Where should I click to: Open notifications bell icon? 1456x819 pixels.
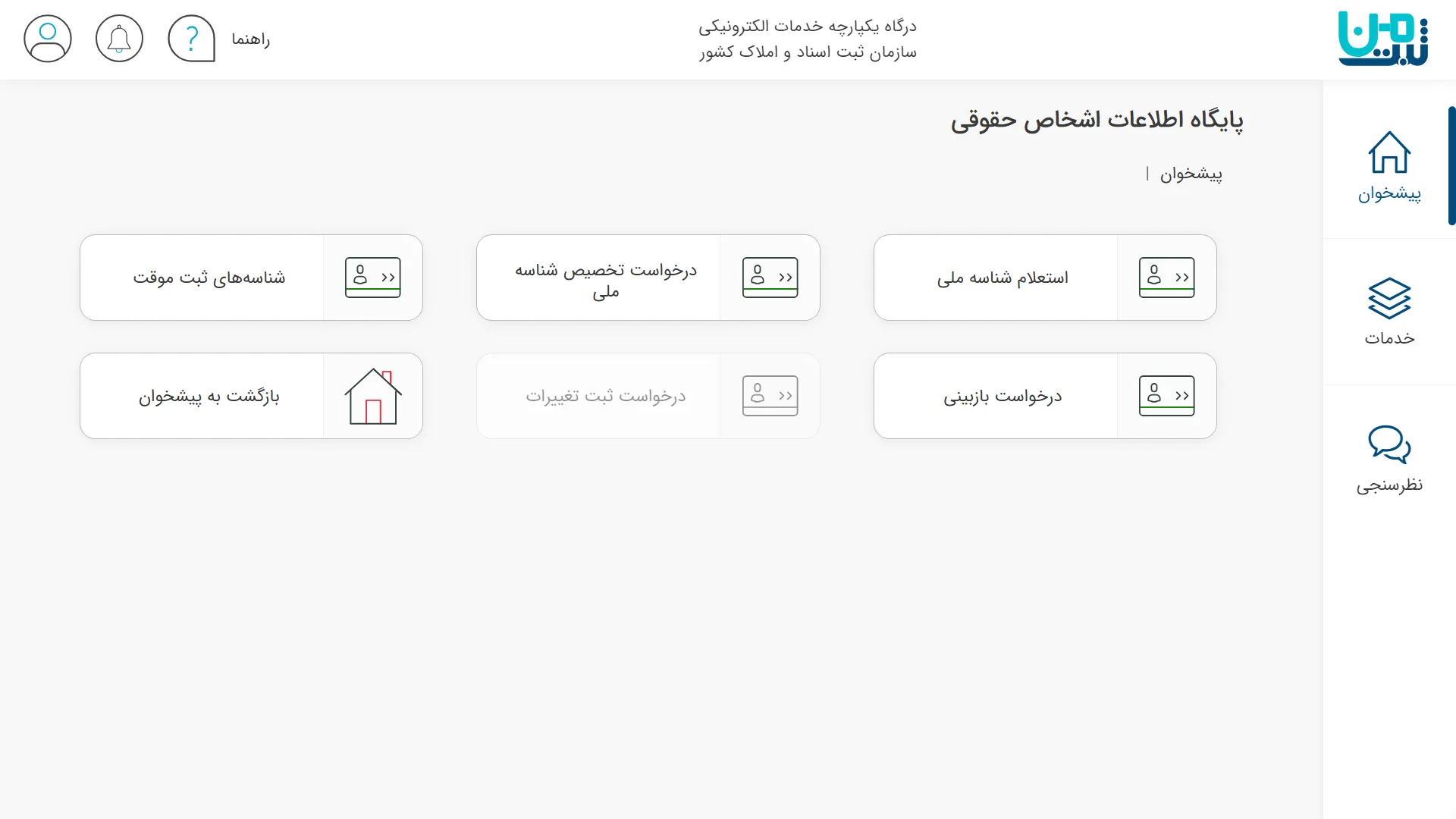pos(119,39)
